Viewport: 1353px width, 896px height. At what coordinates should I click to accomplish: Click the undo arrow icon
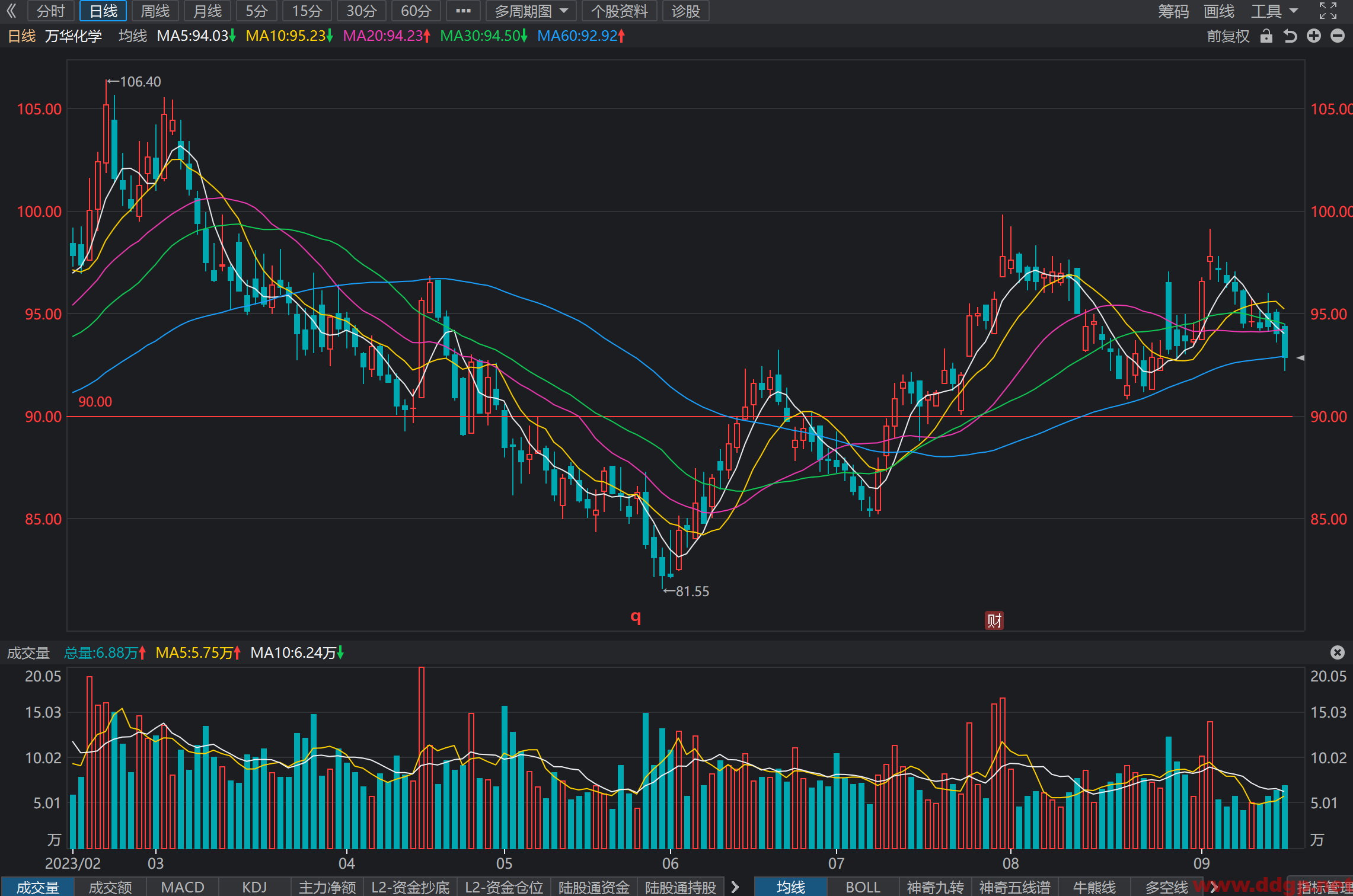click(x=1290, y=36)
